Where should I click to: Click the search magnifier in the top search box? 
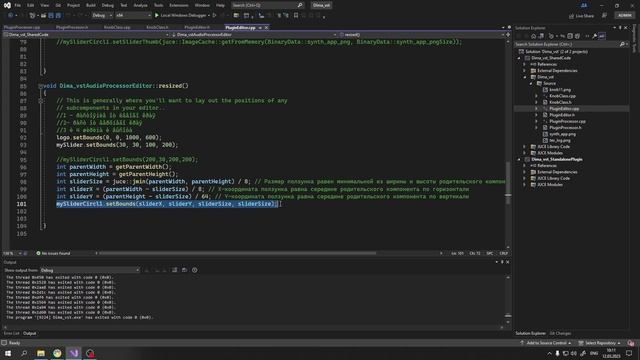pos(300,5)
